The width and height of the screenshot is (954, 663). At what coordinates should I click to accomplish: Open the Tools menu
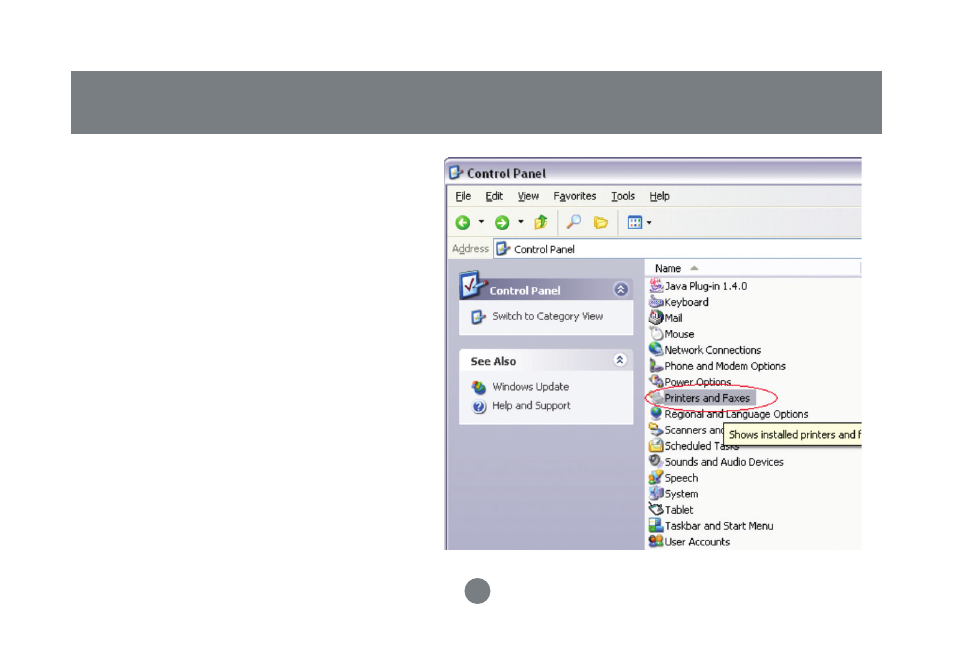pos(623,196)
